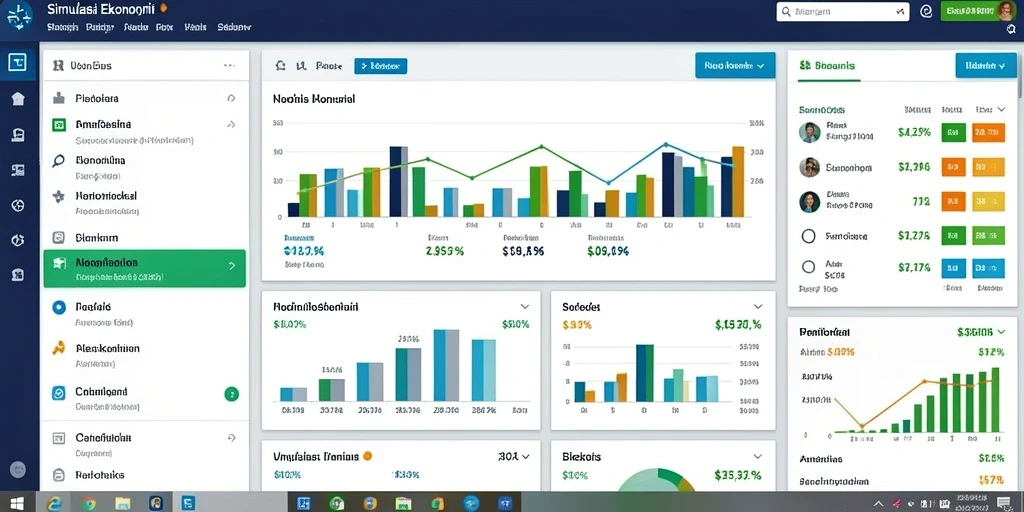Open the three-dot menu in the left panel header
This screenshot has width=1024, height=512.
(x=229, y=65)
